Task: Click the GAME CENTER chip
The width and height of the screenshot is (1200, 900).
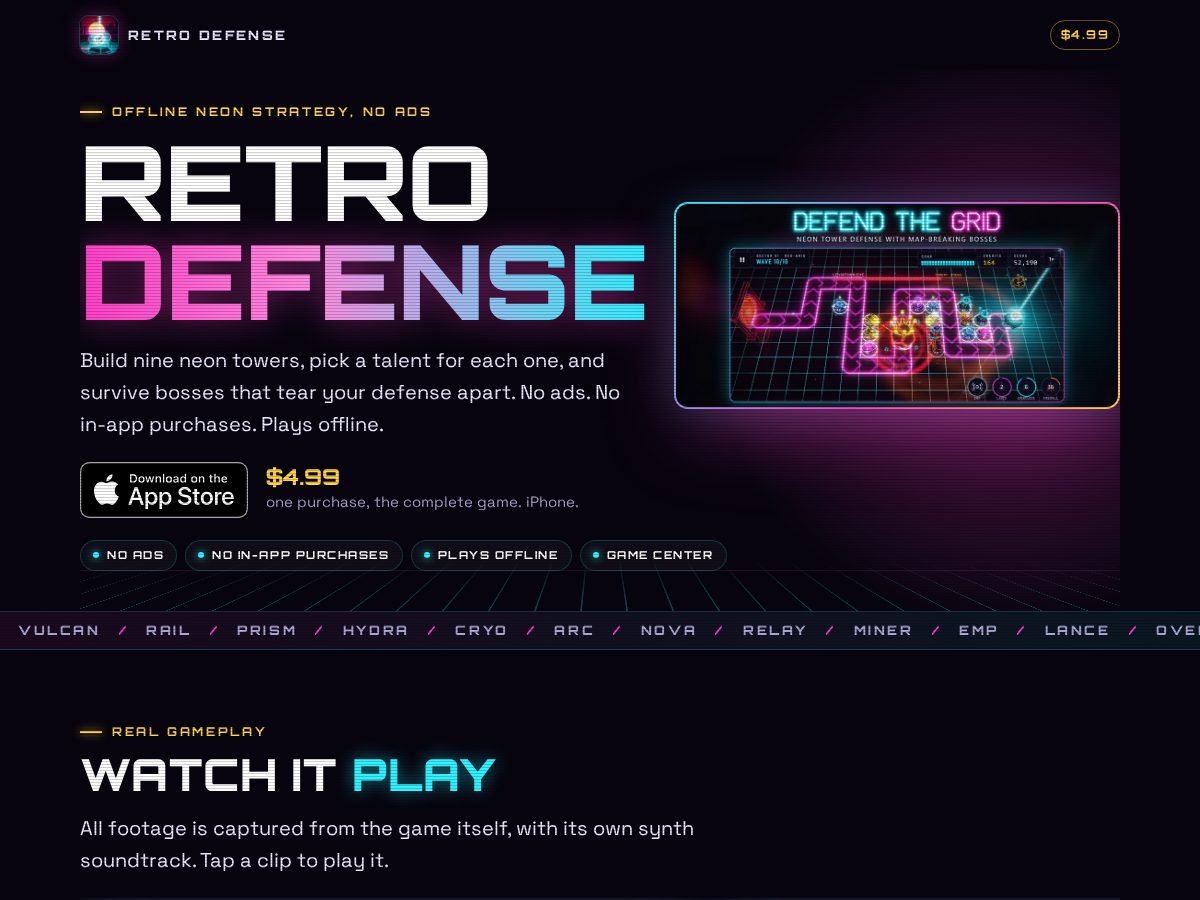Action: (x=653, y=555)
